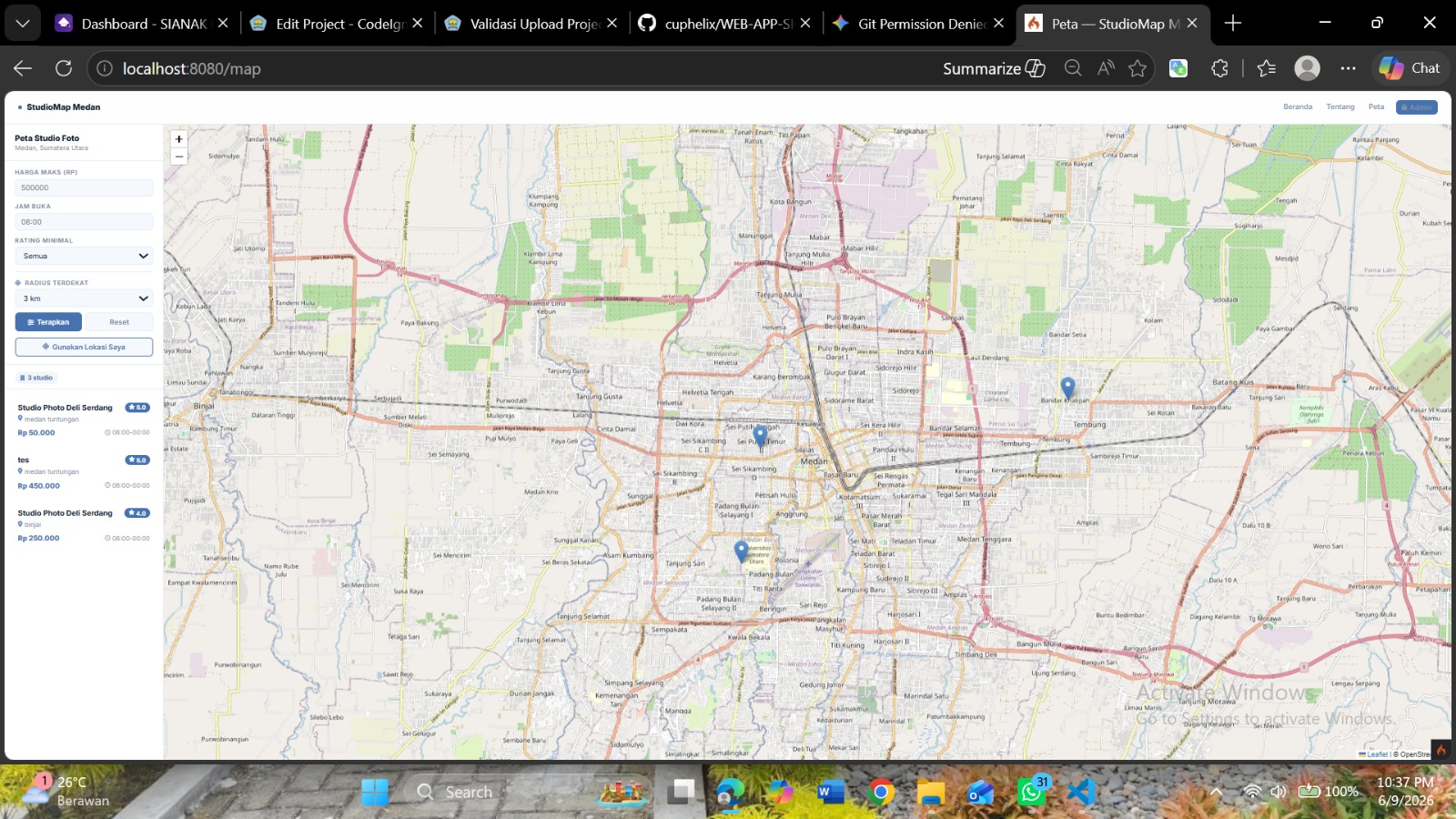Open the Beranda nav link
The width and height of the screenshot is (1456, 819).
[x=1298, y=107]
